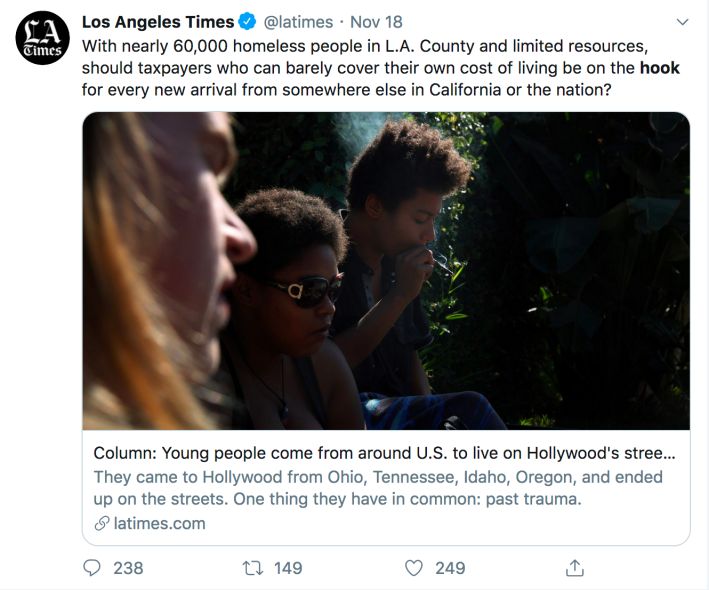Click the reply speech bubble icon
This screenshot has width=709, height=590.
(92, 568)
